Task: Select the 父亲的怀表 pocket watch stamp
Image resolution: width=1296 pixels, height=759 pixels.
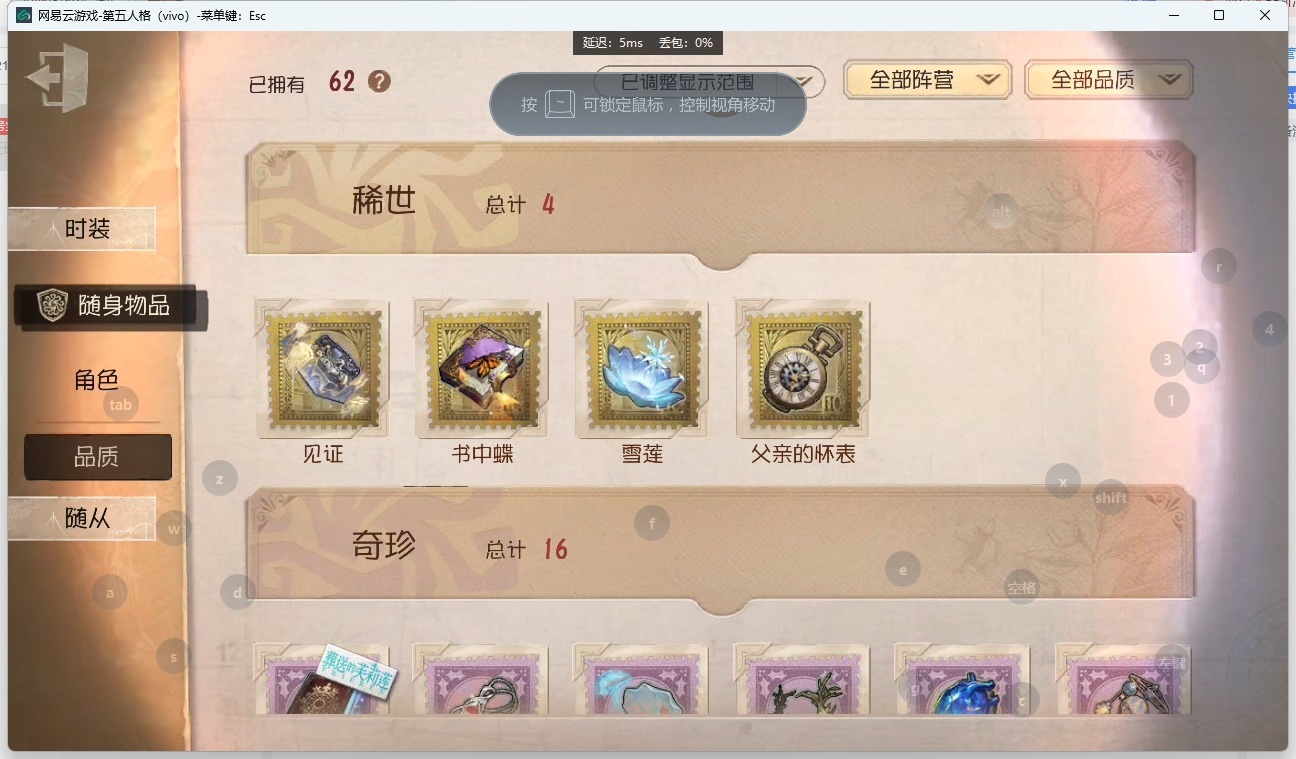Action: click(803, 369)
